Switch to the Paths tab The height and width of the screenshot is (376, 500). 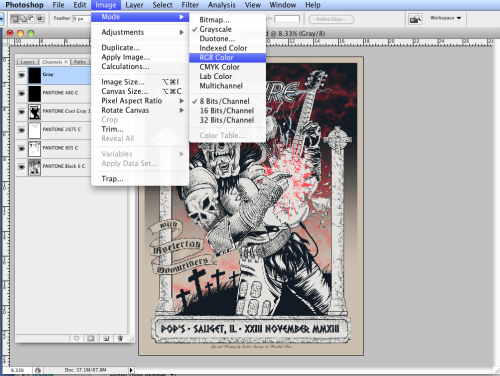(x=80, y=62)
